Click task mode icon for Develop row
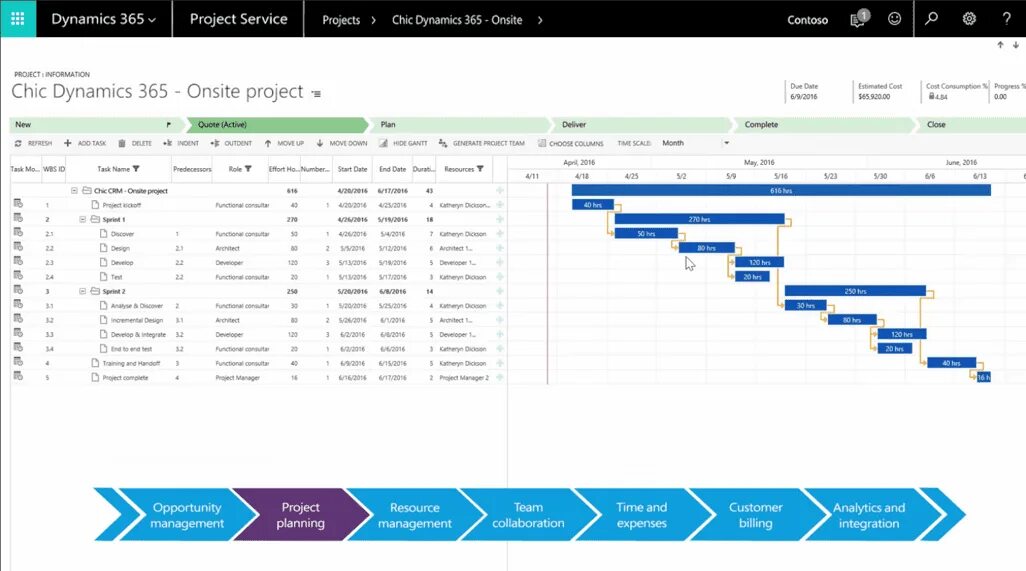This screenshot has width=1026, height=571. (18, 262)
